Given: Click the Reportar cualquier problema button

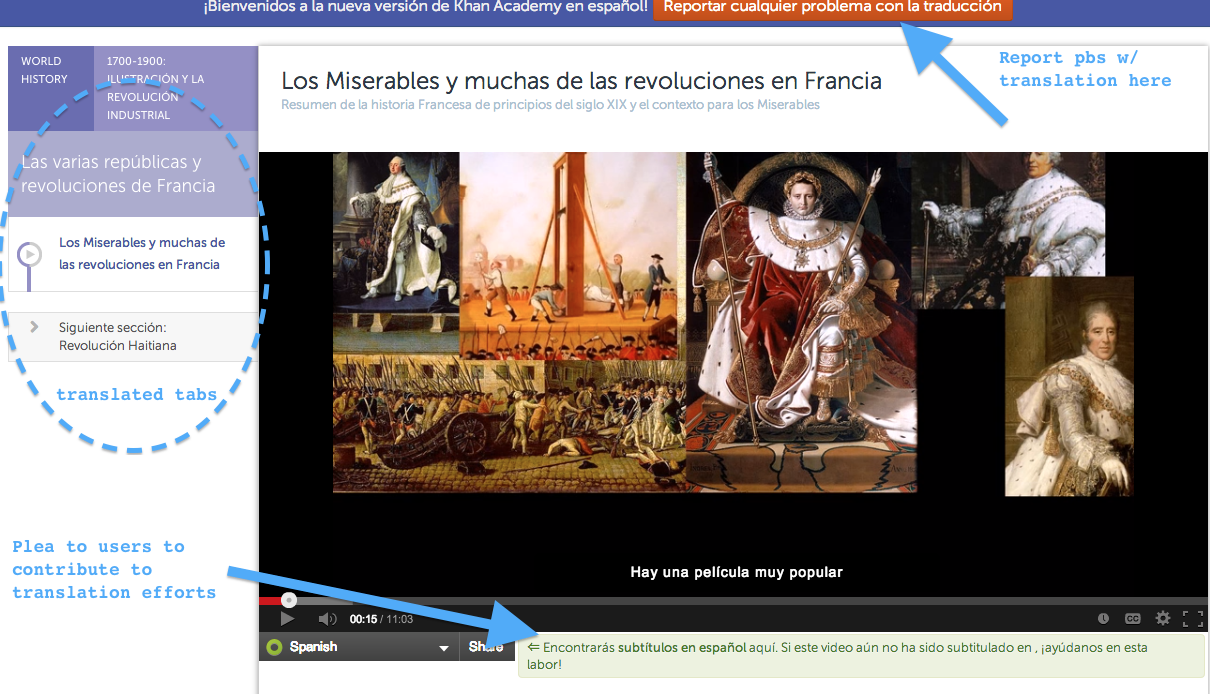Looking at the screenshot, I should [832, 8].
